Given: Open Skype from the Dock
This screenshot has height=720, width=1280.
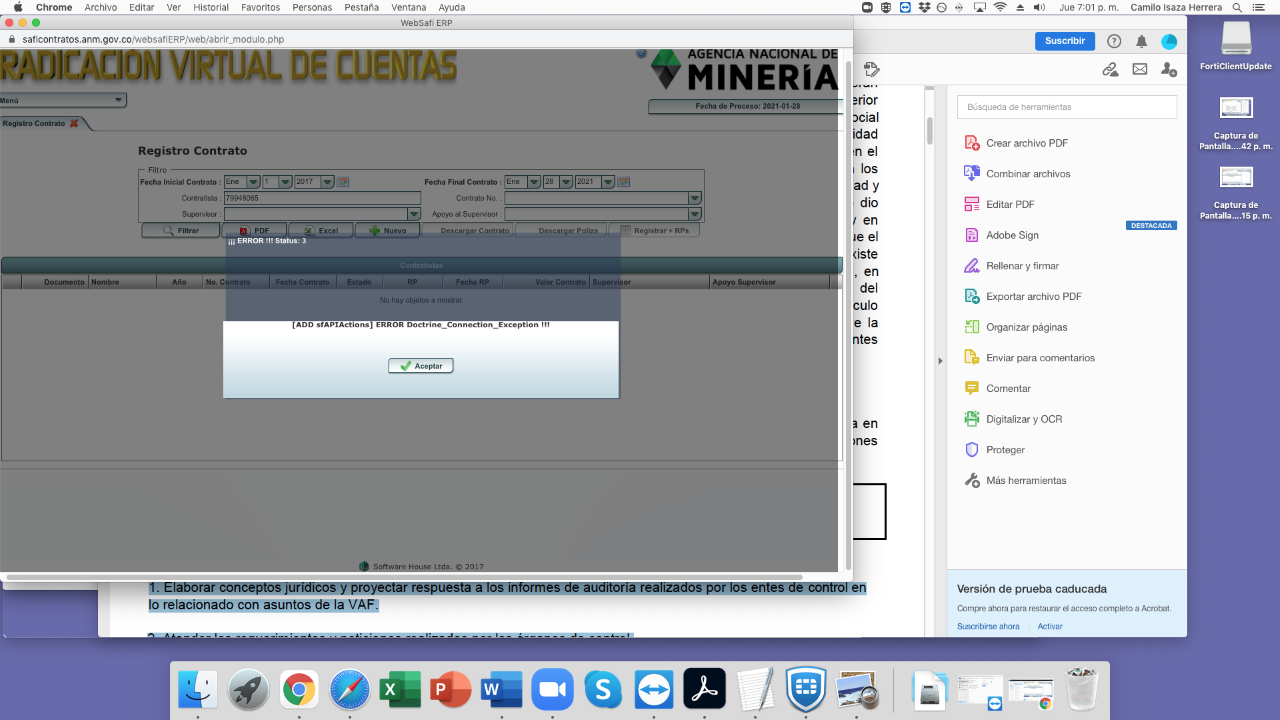Looking at the screenshot, I should pos(604,690).
